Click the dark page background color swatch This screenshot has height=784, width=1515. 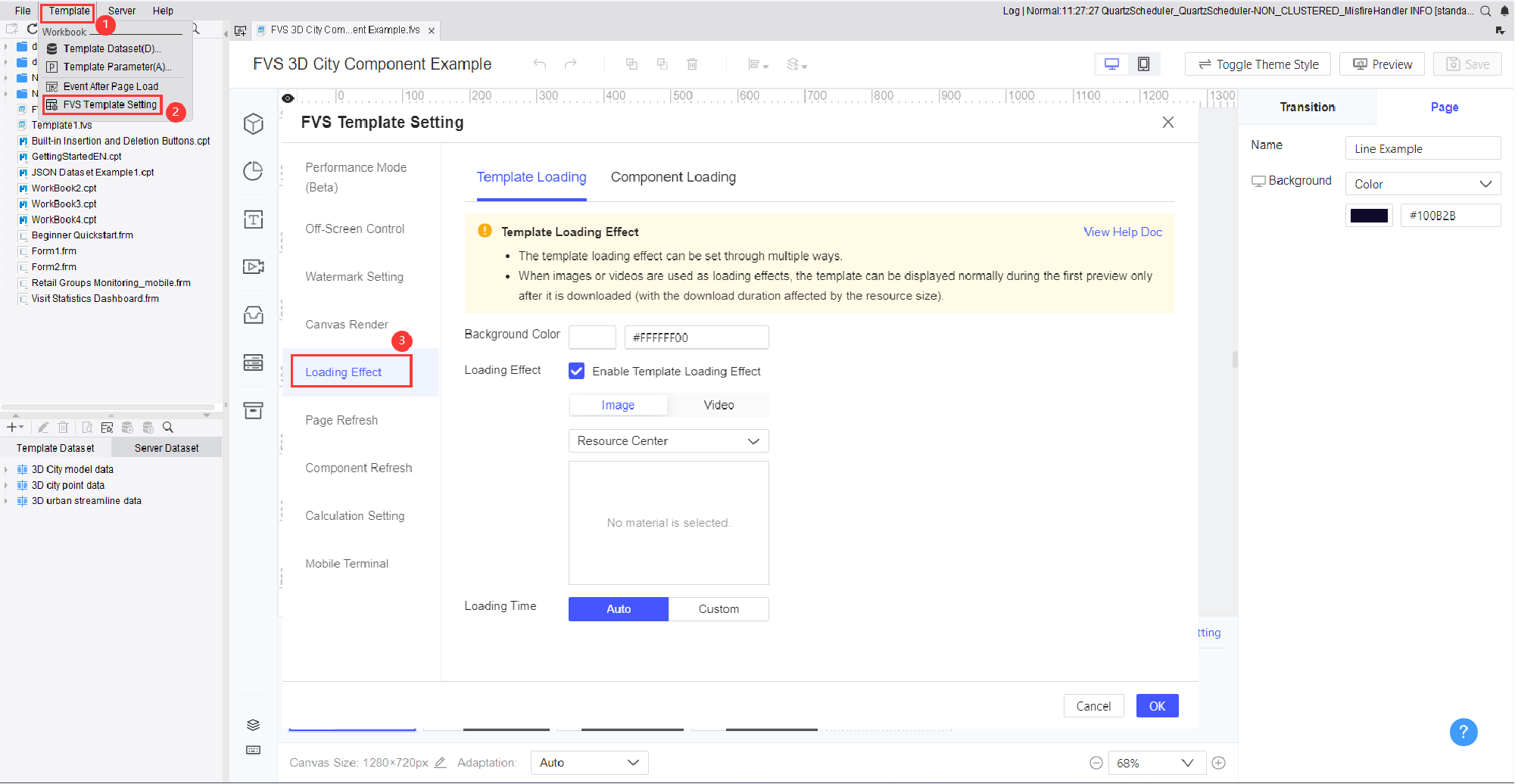click(1369, 216)
